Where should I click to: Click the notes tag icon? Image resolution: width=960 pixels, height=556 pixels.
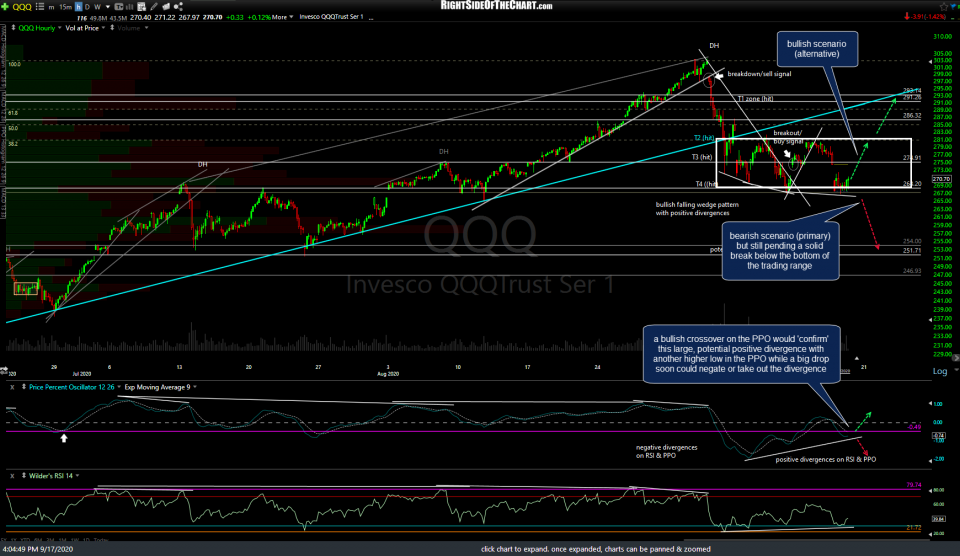click(166, 7)
